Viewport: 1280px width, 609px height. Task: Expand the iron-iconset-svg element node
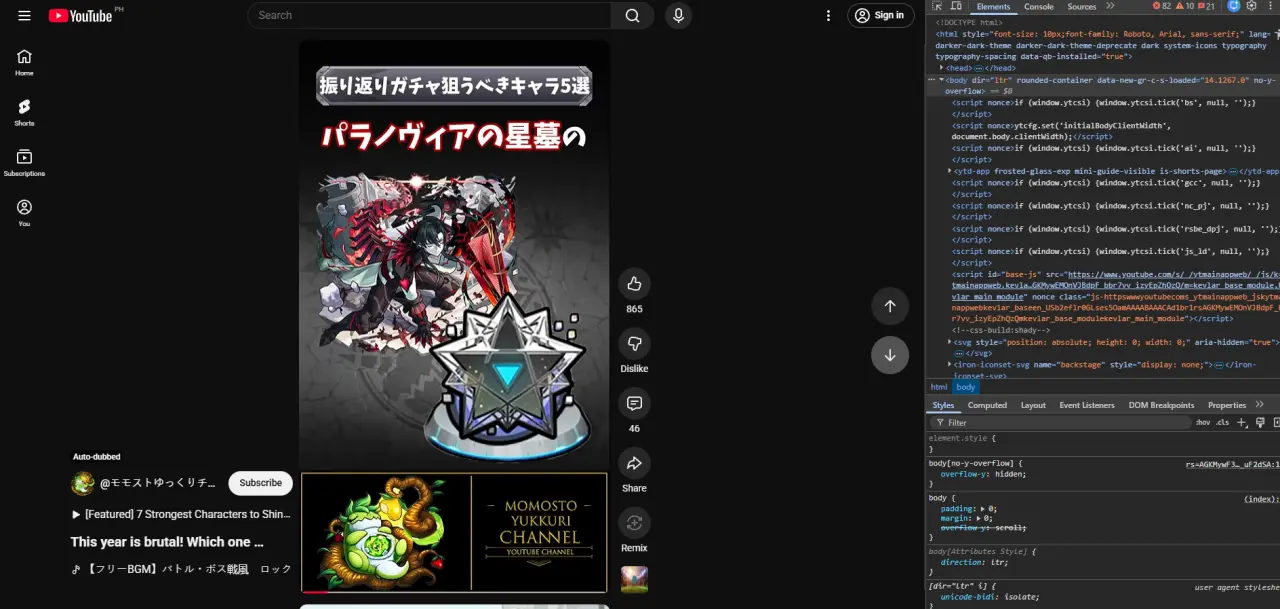[x=950, y=365]
